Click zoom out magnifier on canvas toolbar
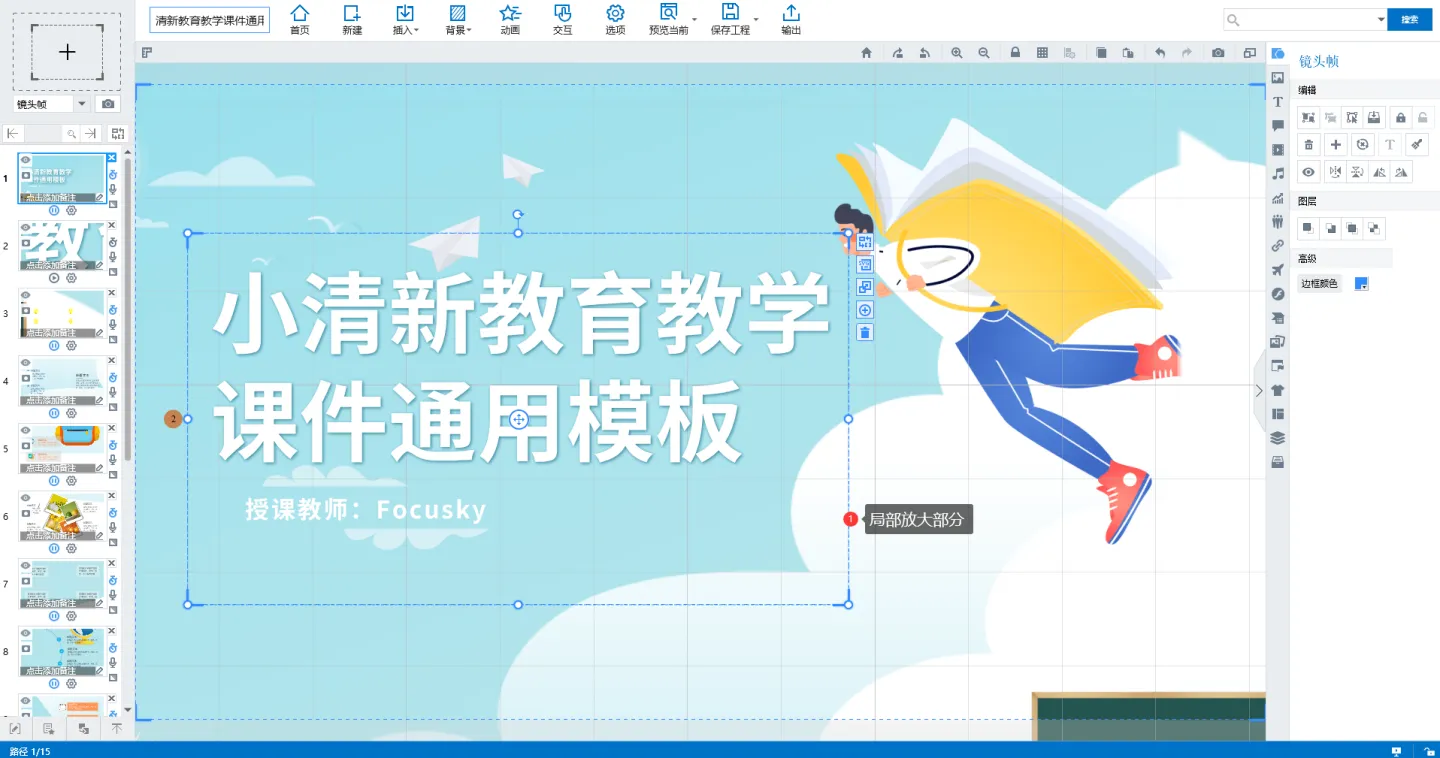 984,53
